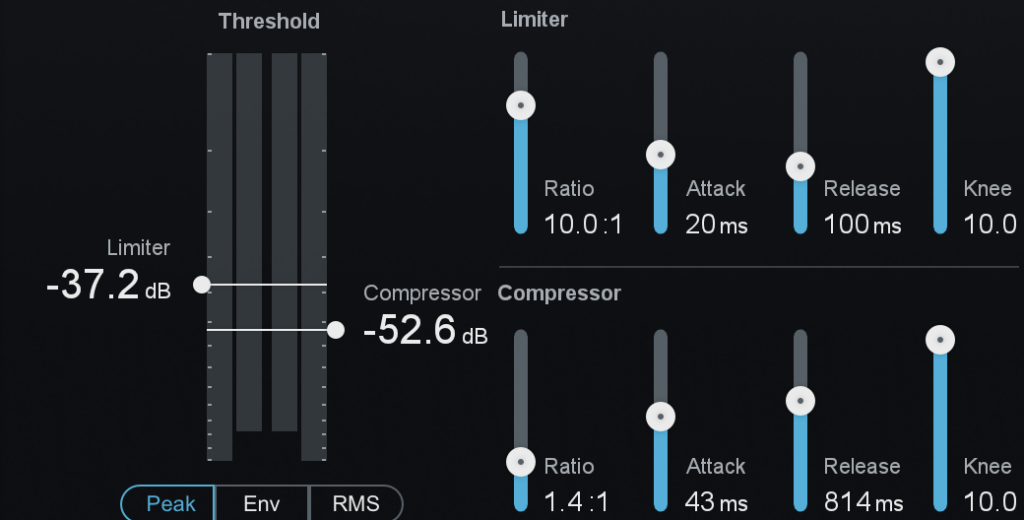Screen dimensions: 1024x520
Task: Click the Compressor threshold handle
Action: [336, 329]
